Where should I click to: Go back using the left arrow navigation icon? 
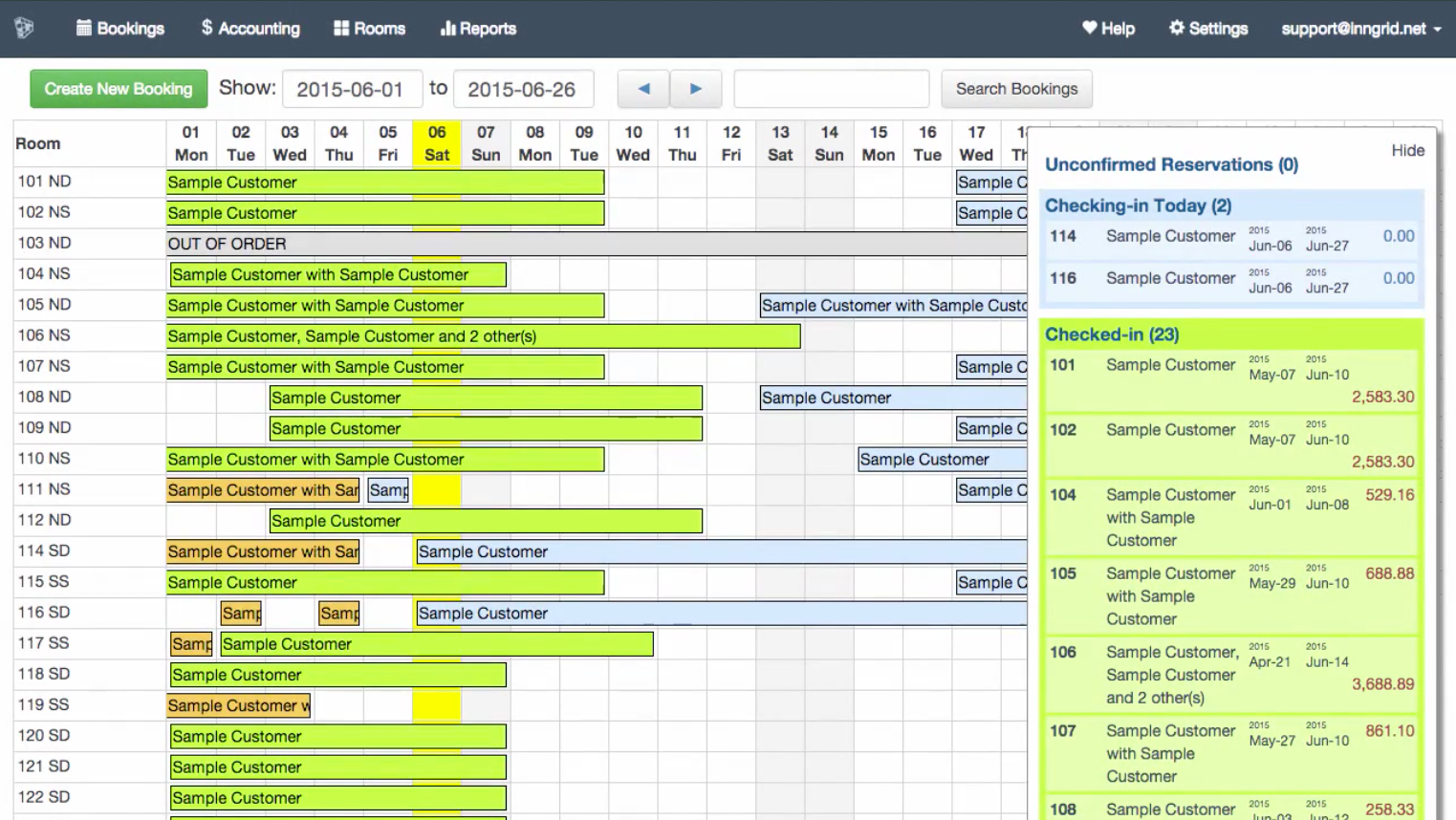click(642, 88)
